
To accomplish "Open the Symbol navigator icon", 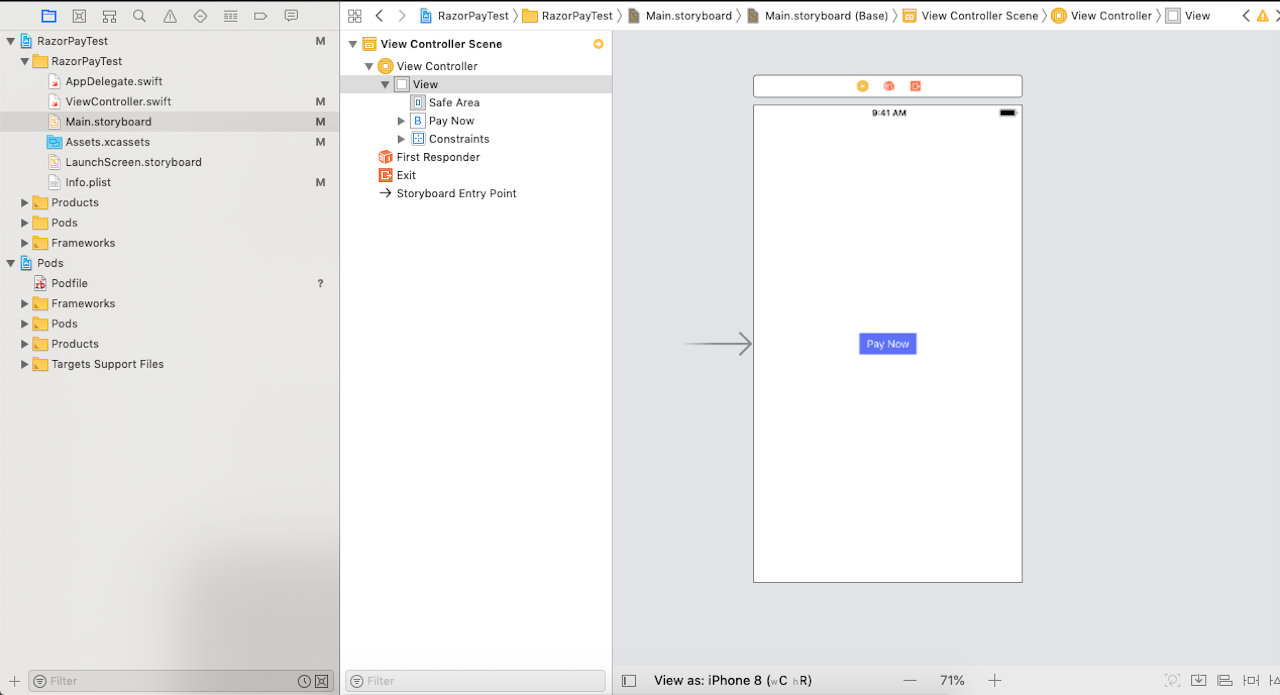I will [109, 16].
